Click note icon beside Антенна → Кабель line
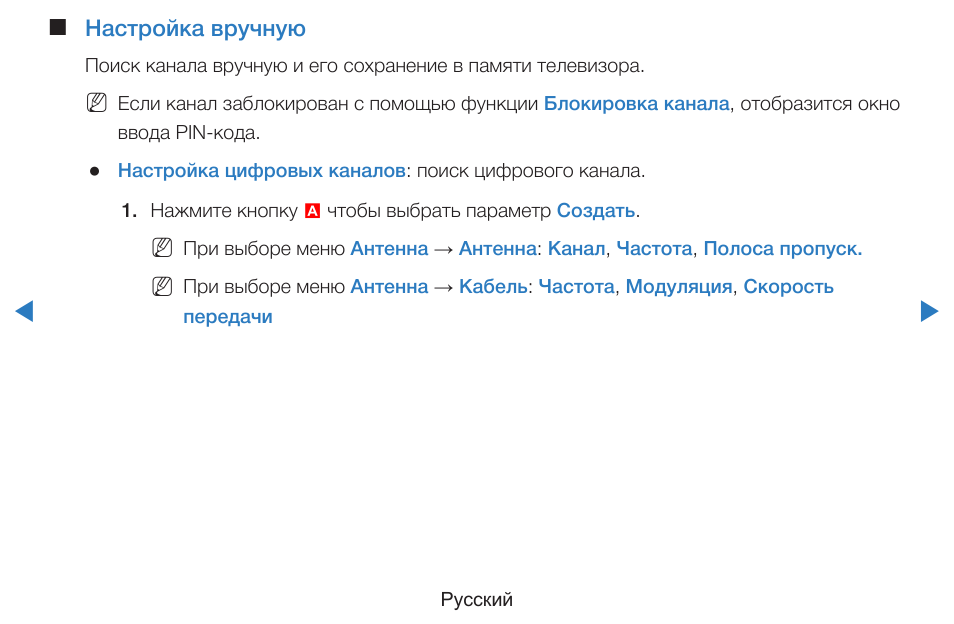 click(162, 286)
